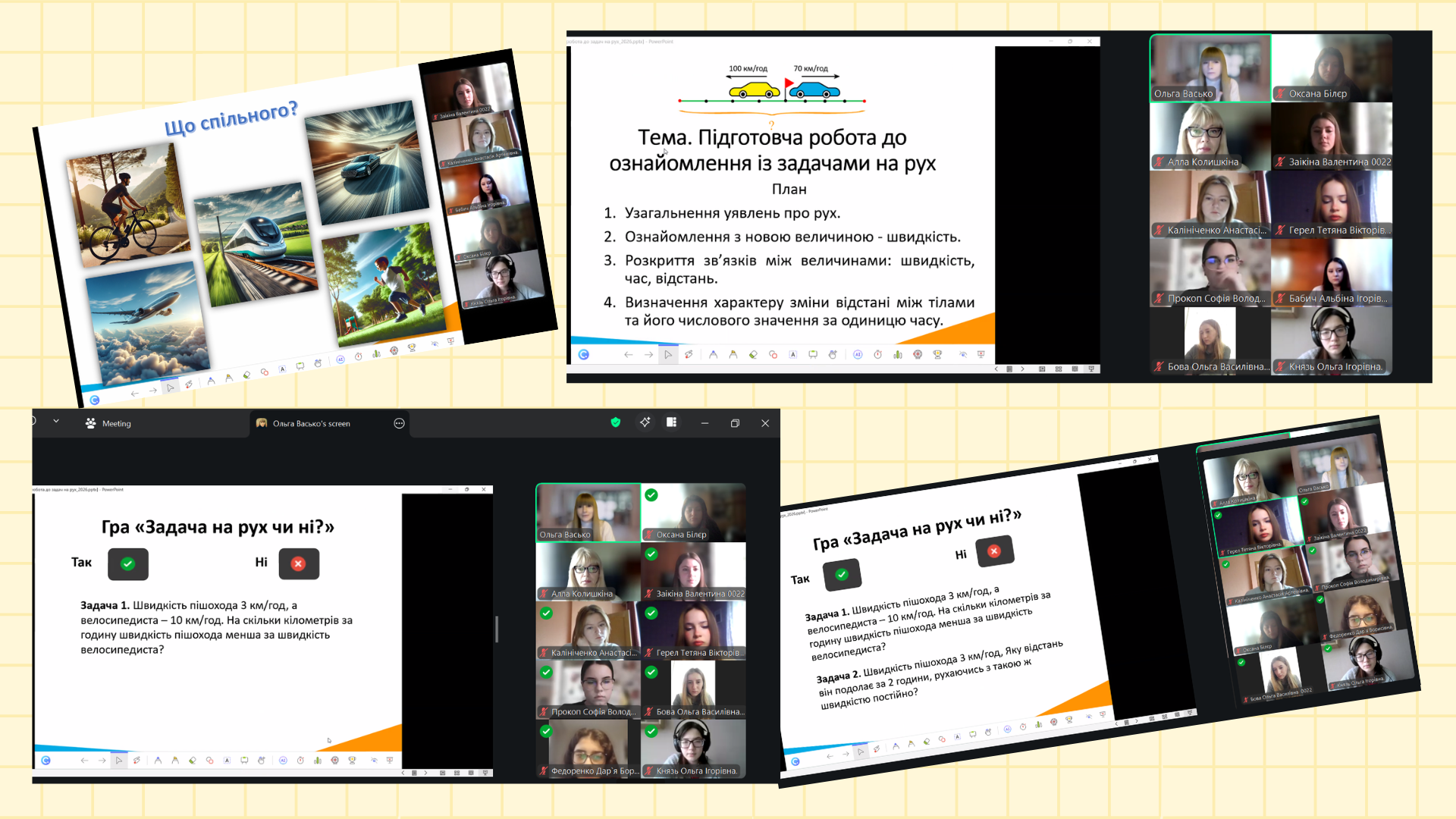The height and width of the screenshot is (819, 1456).
Task: Open the three-dot options on Ольга Васько's screen tab
Action: pos(400,423)
